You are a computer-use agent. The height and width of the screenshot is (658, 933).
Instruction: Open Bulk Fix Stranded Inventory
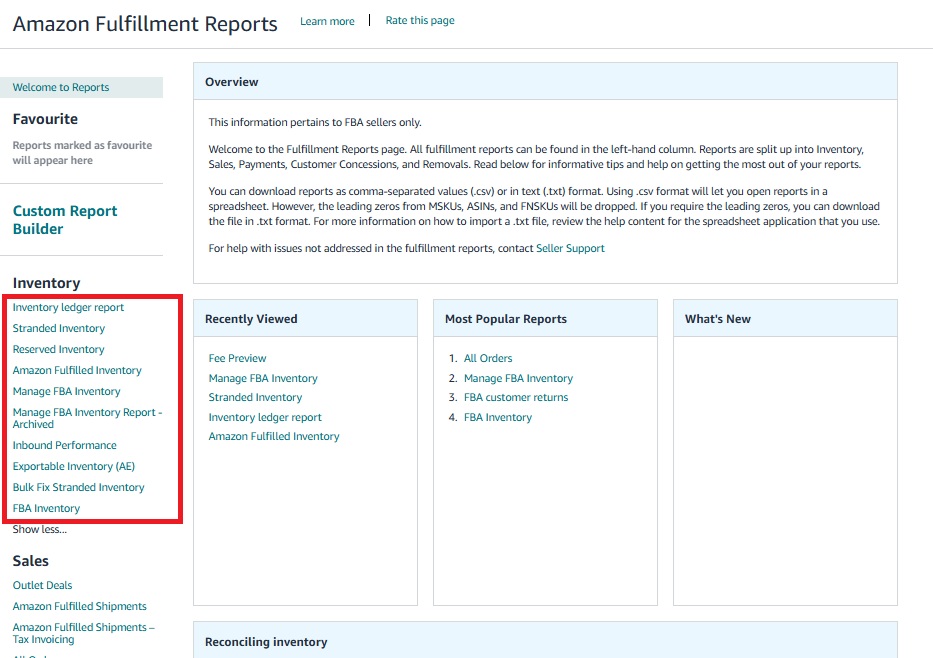coord(79,487)
